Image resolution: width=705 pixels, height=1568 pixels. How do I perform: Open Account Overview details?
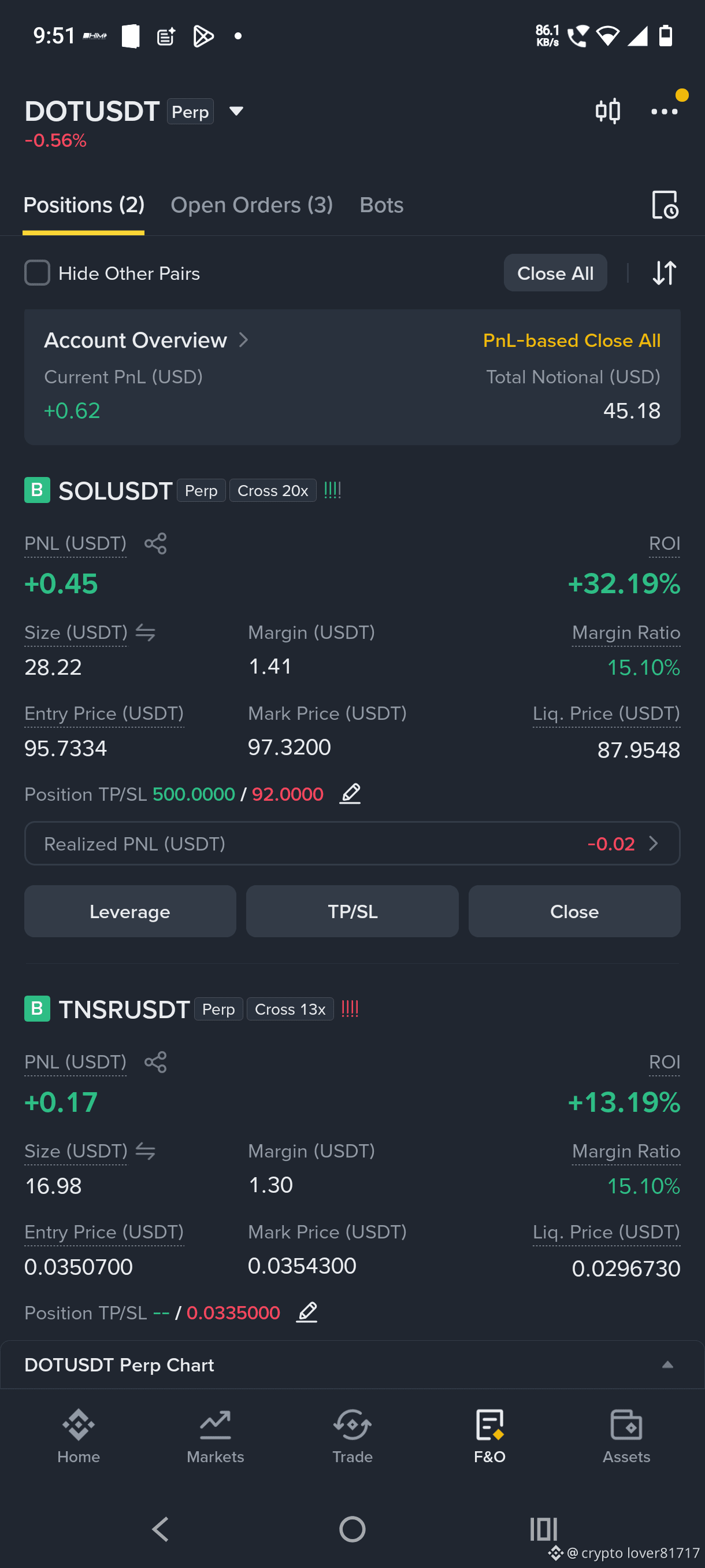point(147,339)
